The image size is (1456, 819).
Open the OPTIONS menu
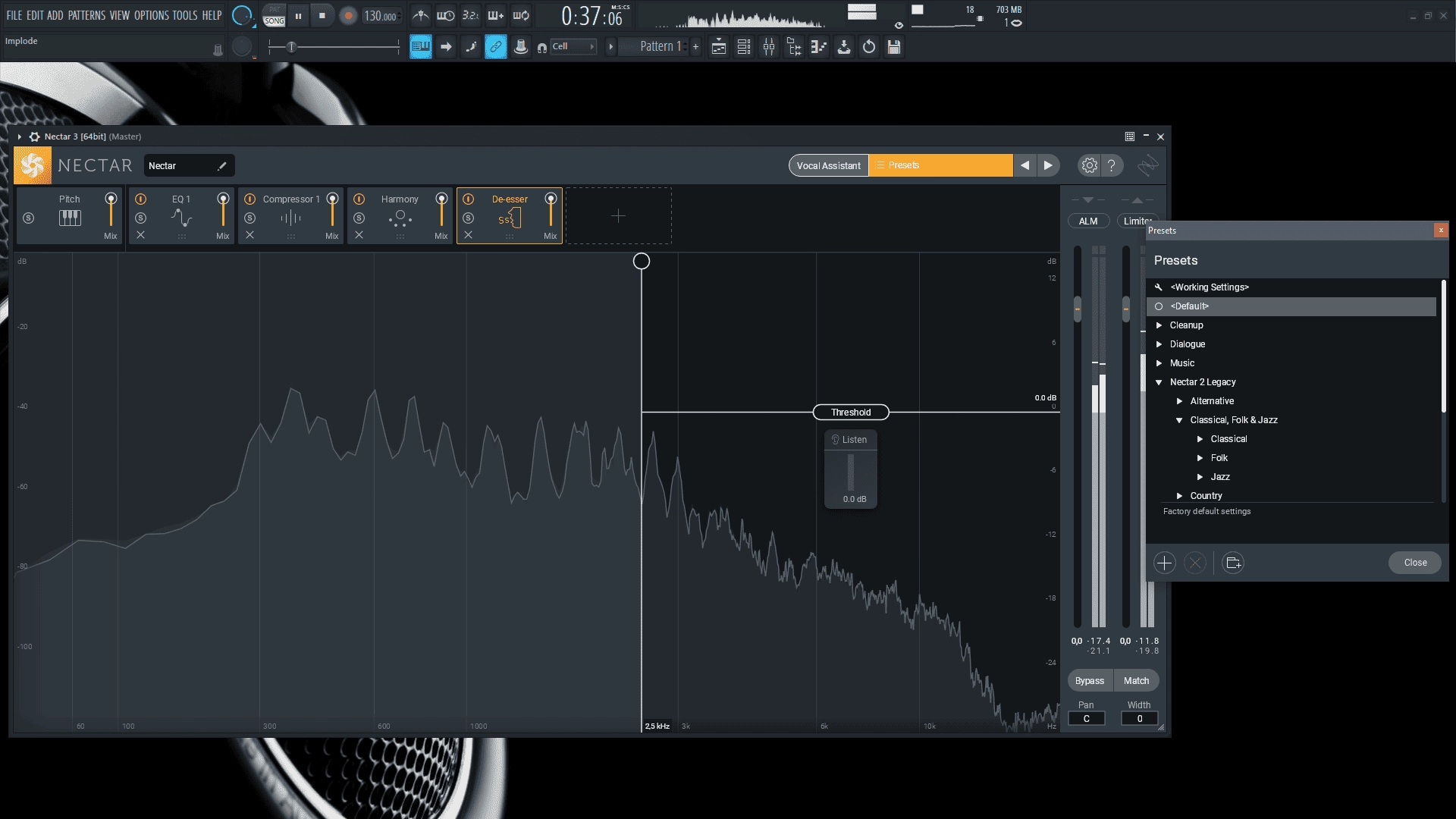(x=152, y=15)
